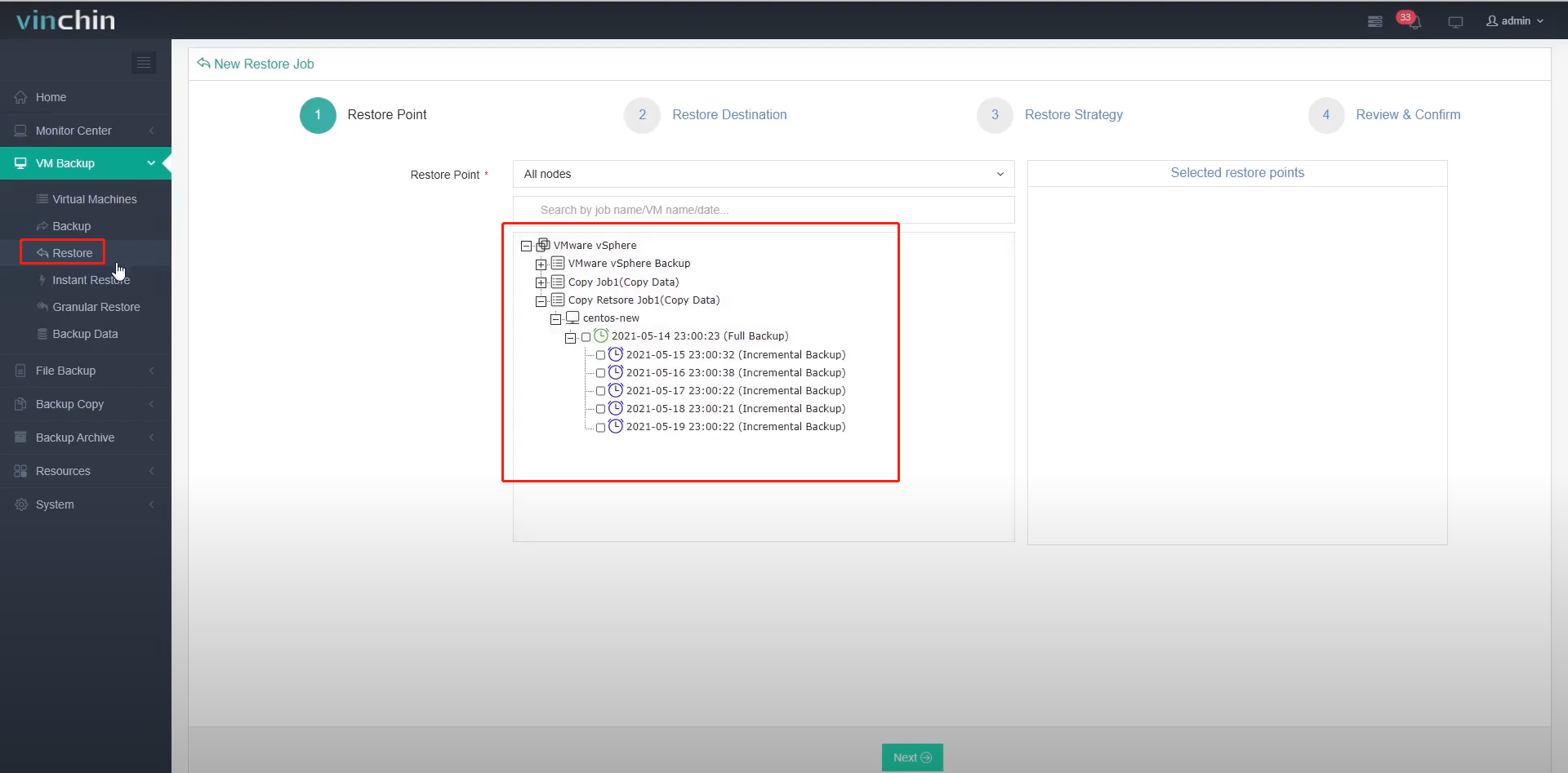Click the monitor screen icon in top bar
1568x773 pixels.
point(1455,22)
